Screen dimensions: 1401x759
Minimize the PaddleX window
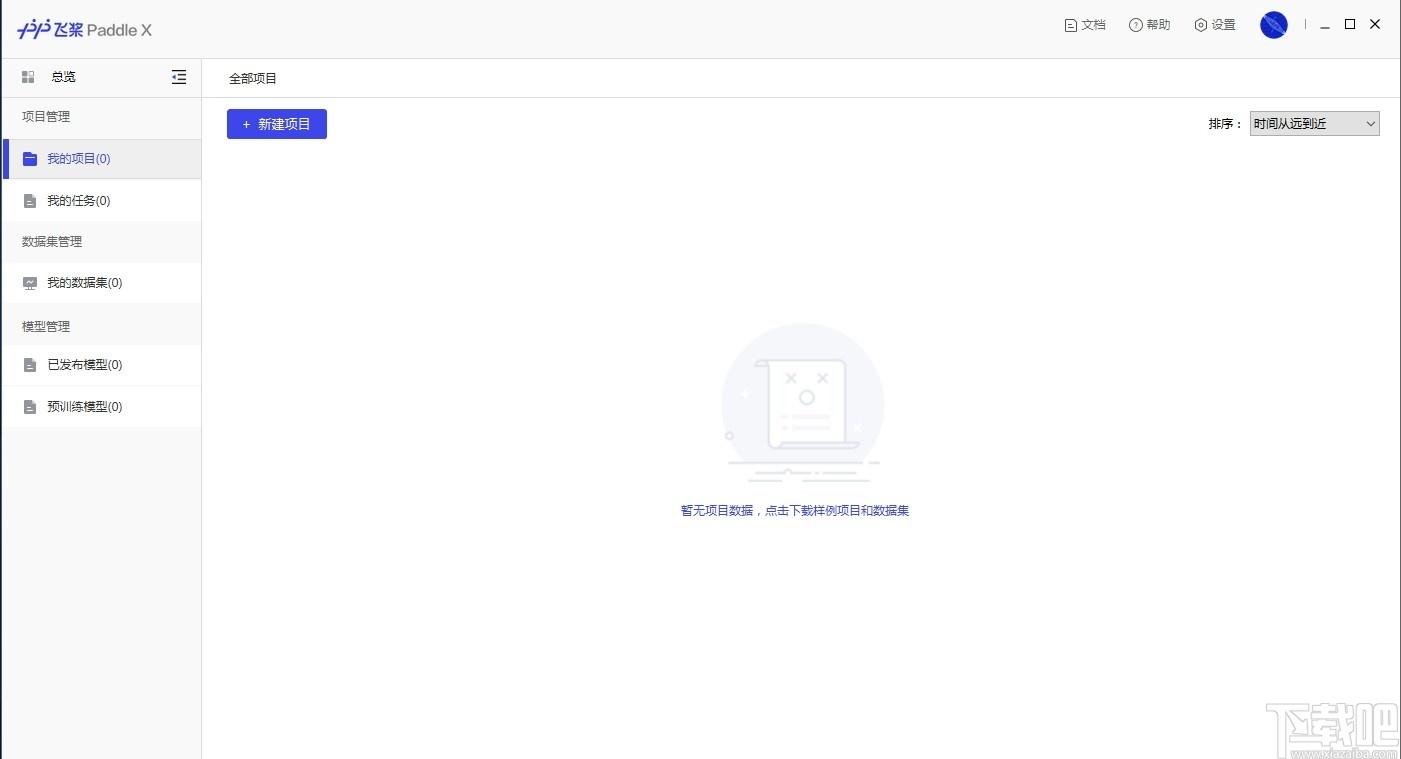[1325, 25]
